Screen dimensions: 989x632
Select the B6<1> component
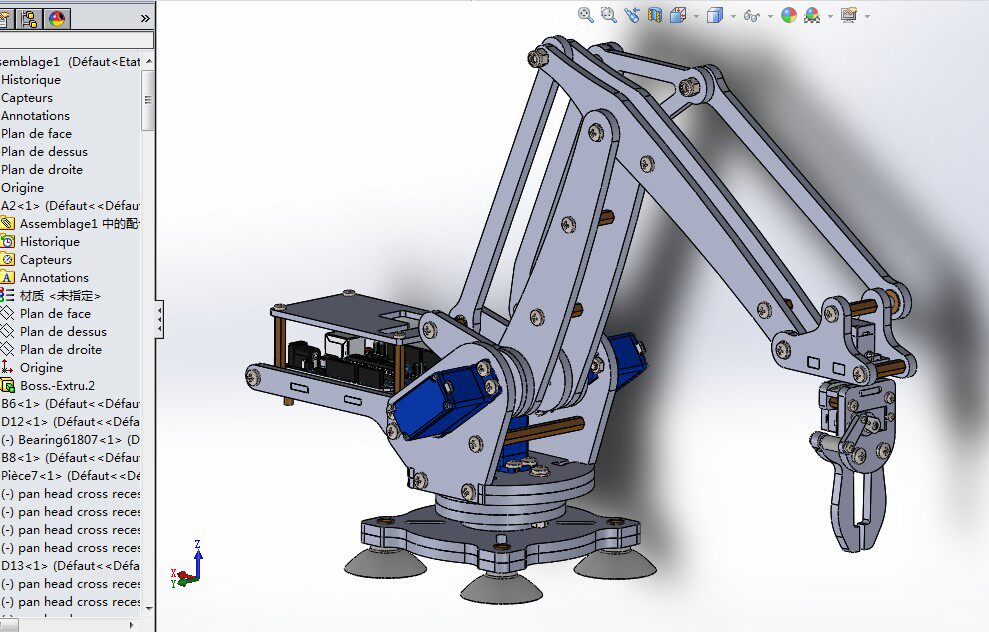(x=70, y=404)
